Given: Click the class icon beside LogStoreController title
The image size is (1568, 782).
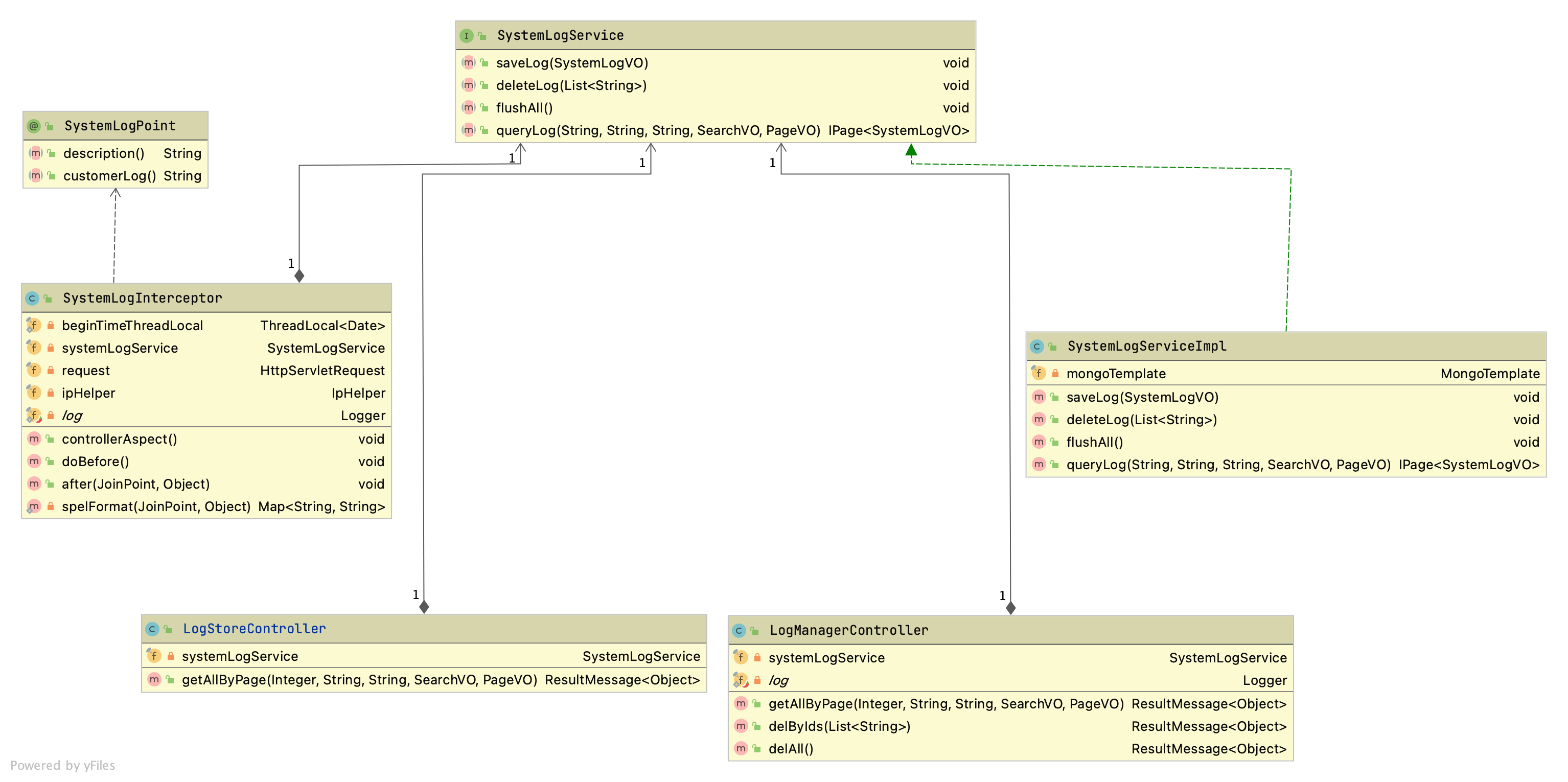Looking at the screenshot, I should coord(152,629).
